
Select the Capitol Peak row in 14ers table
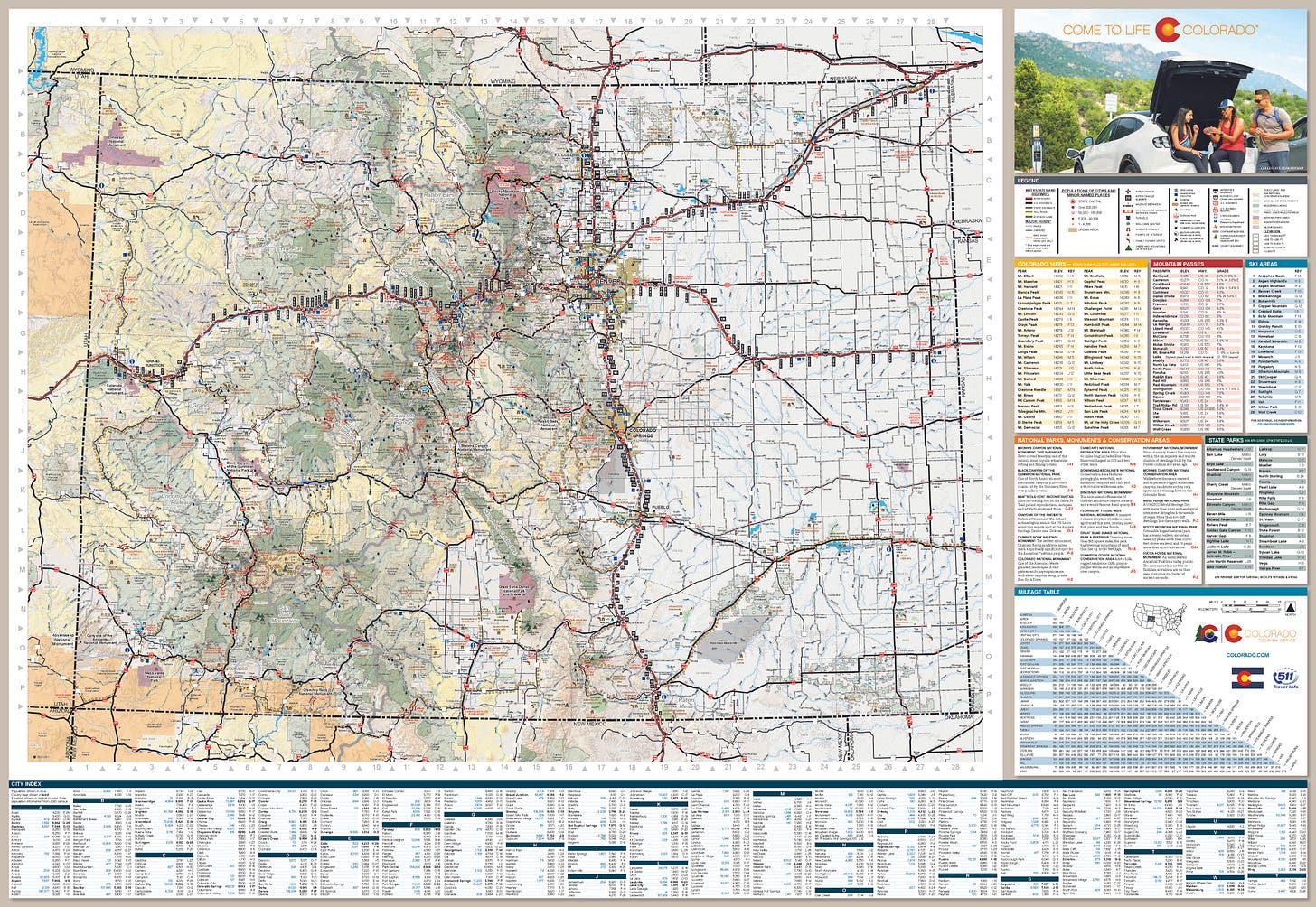point(1113,282)
